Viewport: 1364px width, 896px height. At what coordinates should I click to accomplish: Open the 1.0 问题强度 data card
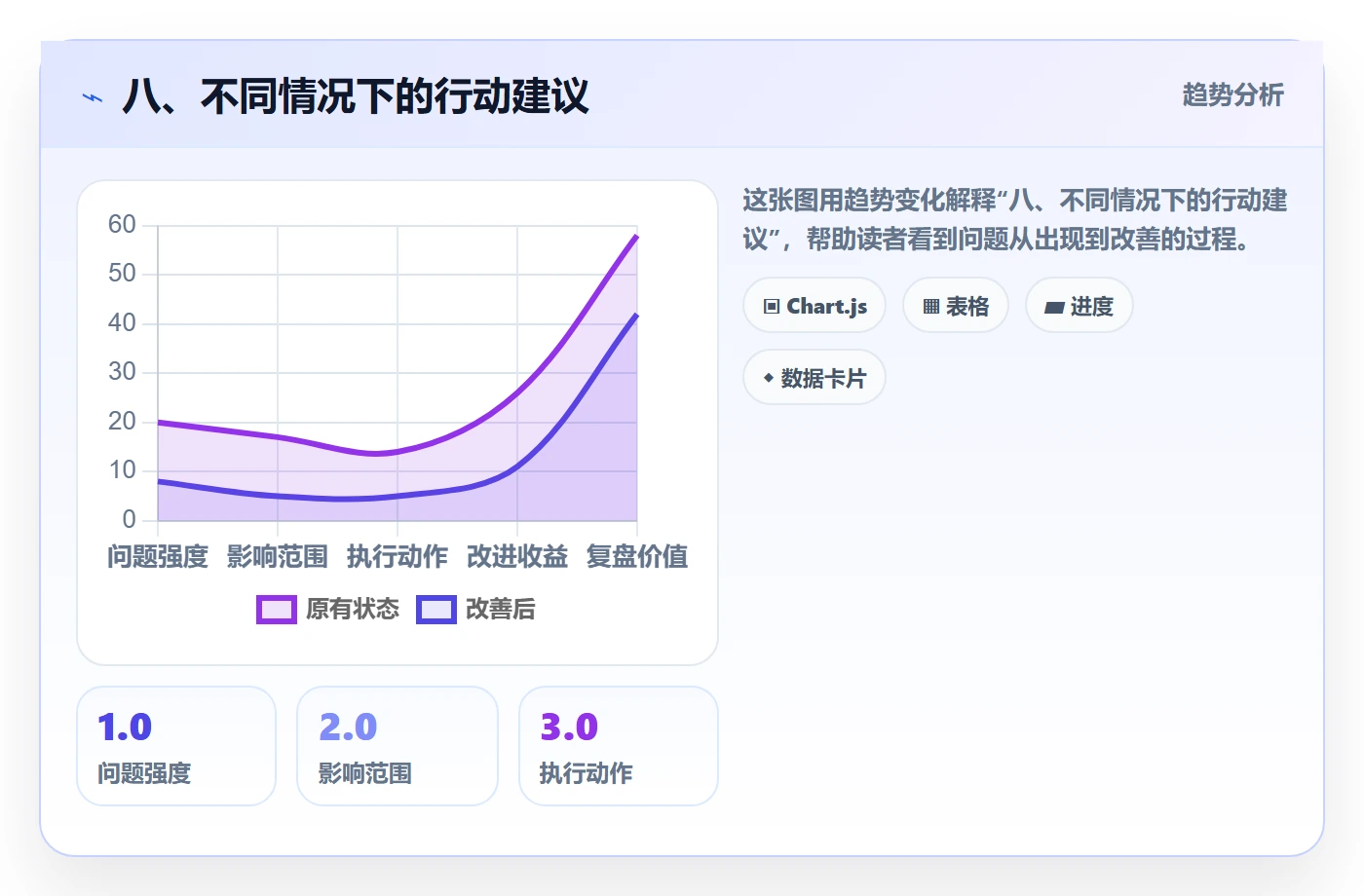pyautogui.click(x=176, y=746)
